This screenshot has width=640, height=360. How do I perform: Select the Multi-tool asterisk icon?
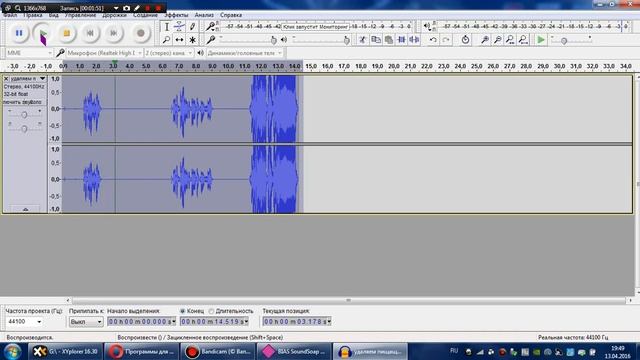192,40
